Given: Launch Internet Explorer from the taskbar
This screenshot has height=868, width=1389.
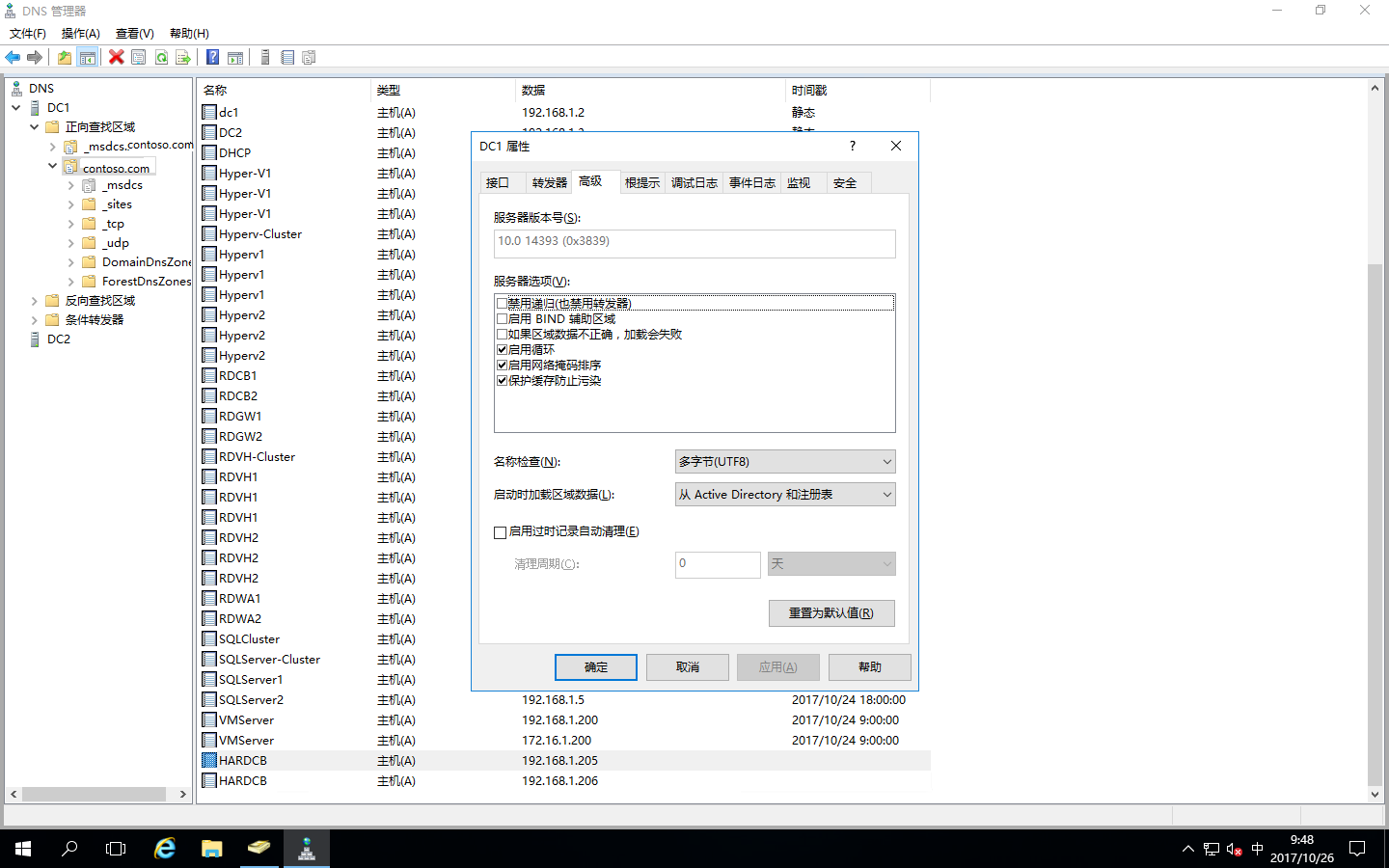Looking at the screenshot, I should [165, 849].
